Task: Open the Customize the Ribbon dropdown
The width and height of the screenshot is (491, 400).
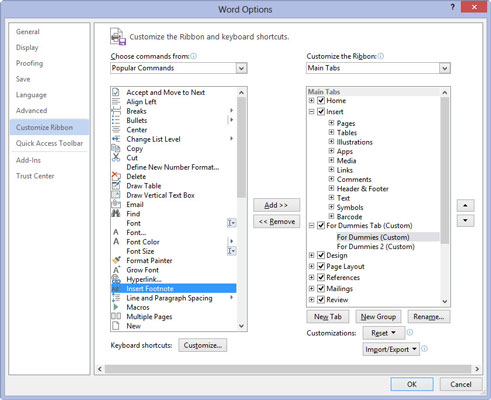Action: (x=444, y=68)
